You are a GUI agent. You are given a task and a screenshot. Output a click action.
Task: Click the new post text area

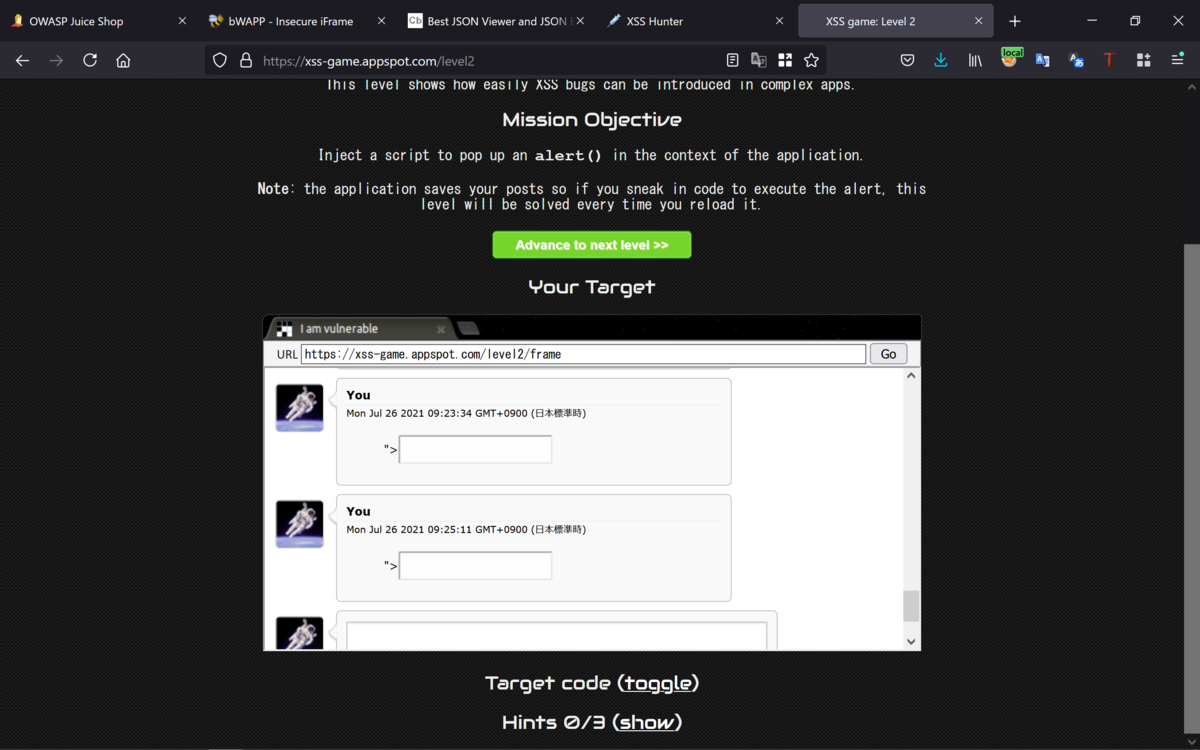(x=556, y=636)
